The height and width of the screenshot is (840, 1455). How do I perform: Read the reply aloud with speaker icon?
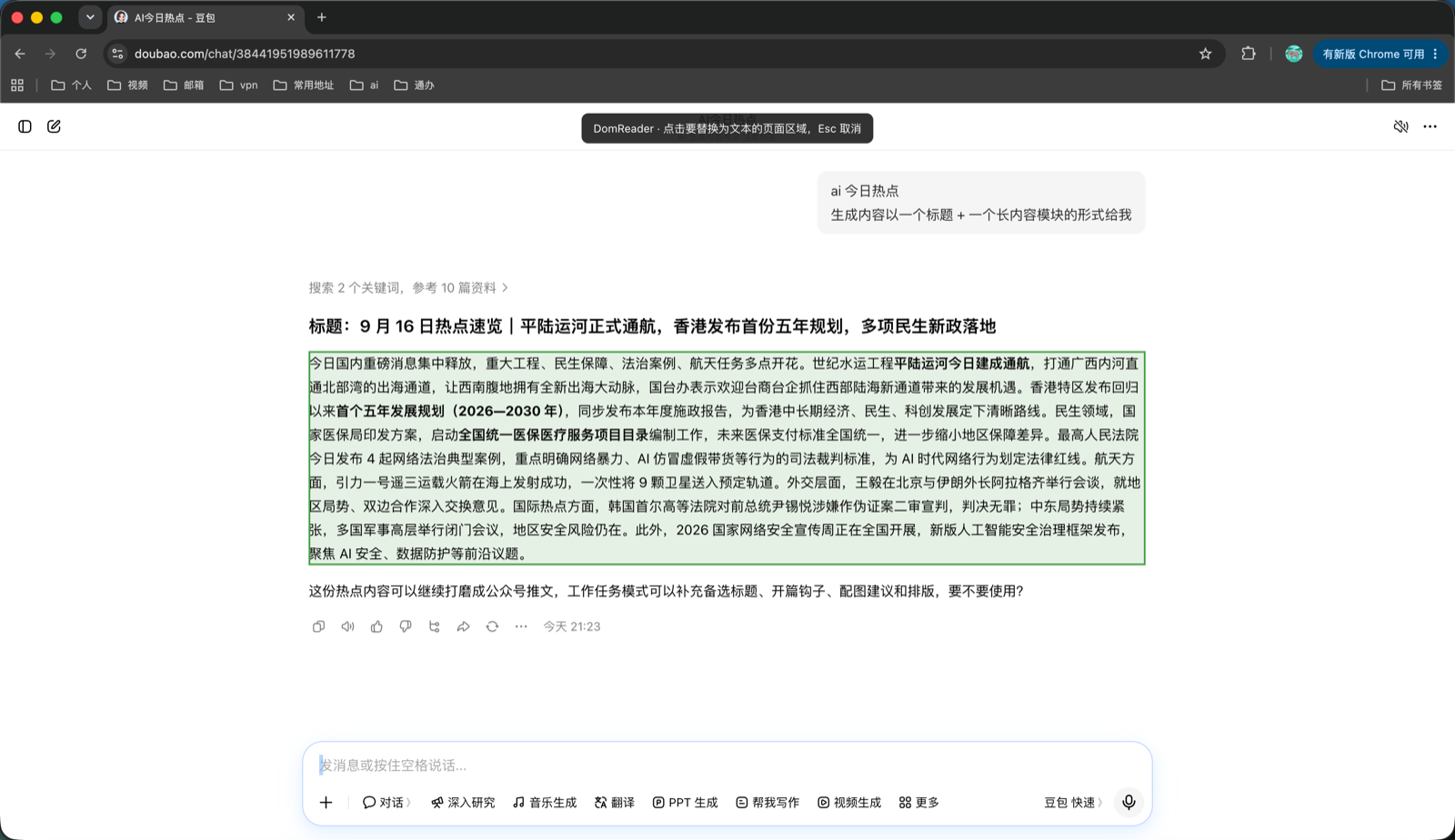[x=347, y=626]
